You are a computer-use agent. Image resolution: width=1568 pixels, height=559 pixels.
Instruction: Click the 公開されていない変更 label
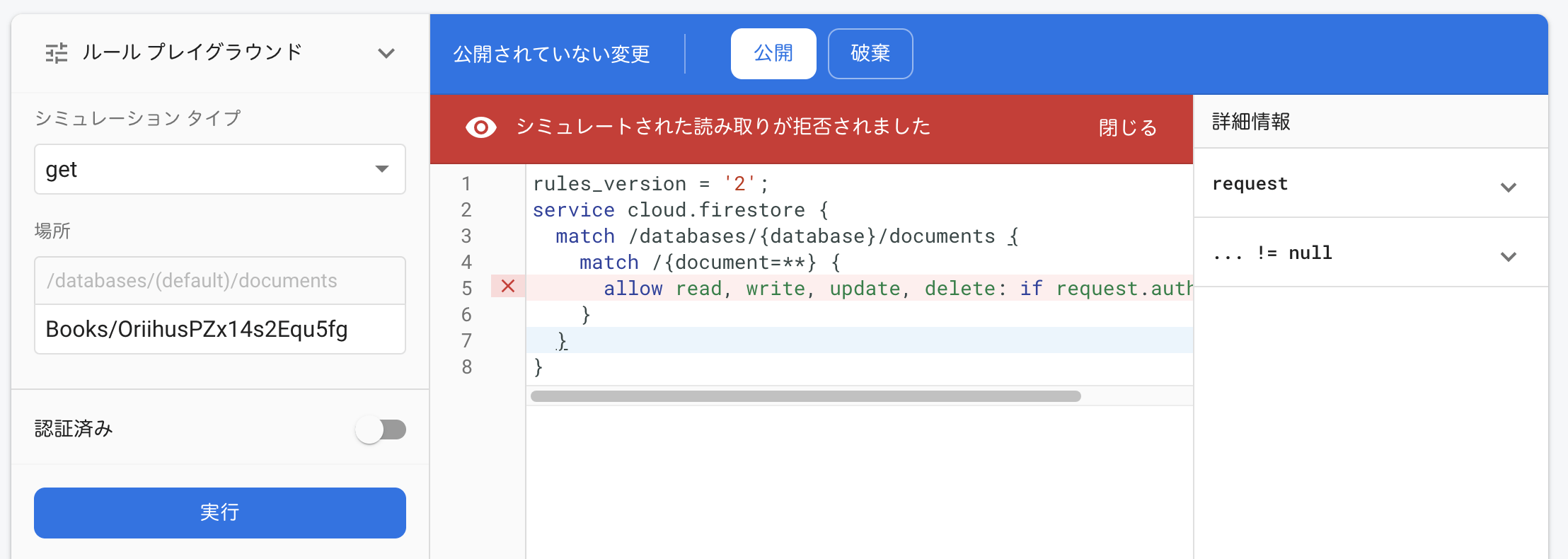point(551,54)
